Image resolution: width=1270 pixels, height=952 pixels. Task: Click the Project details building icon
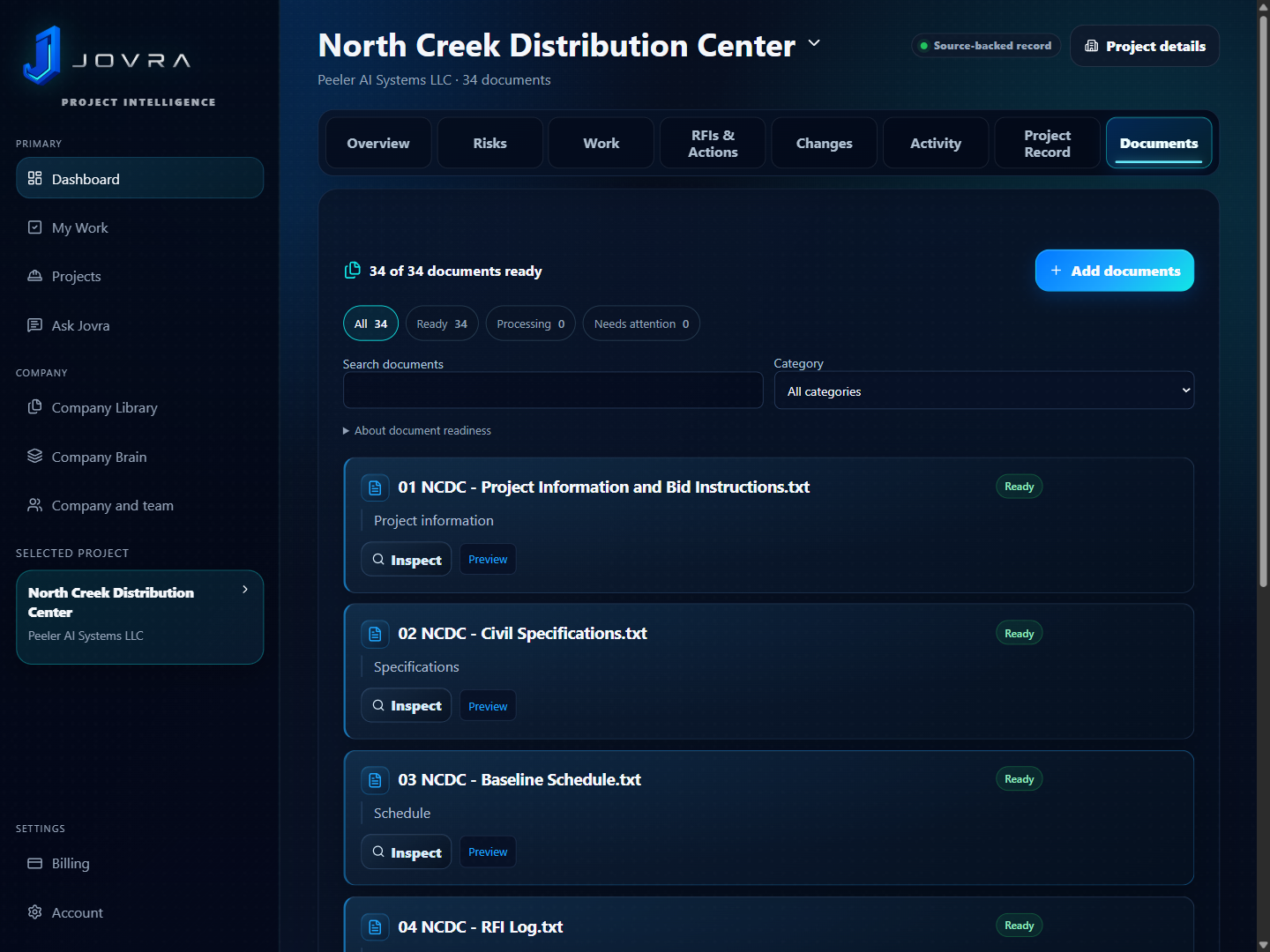pos(1092,46)
